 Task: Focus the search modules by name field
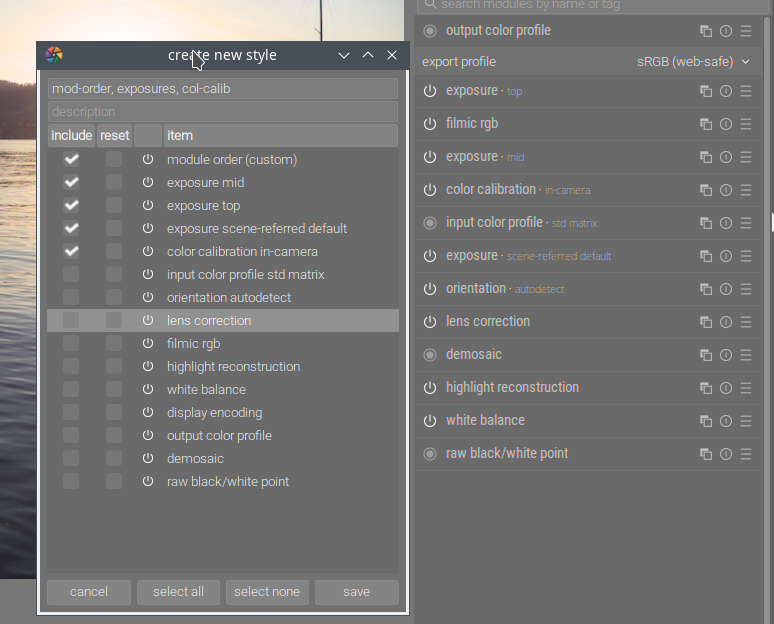[592, 5]
